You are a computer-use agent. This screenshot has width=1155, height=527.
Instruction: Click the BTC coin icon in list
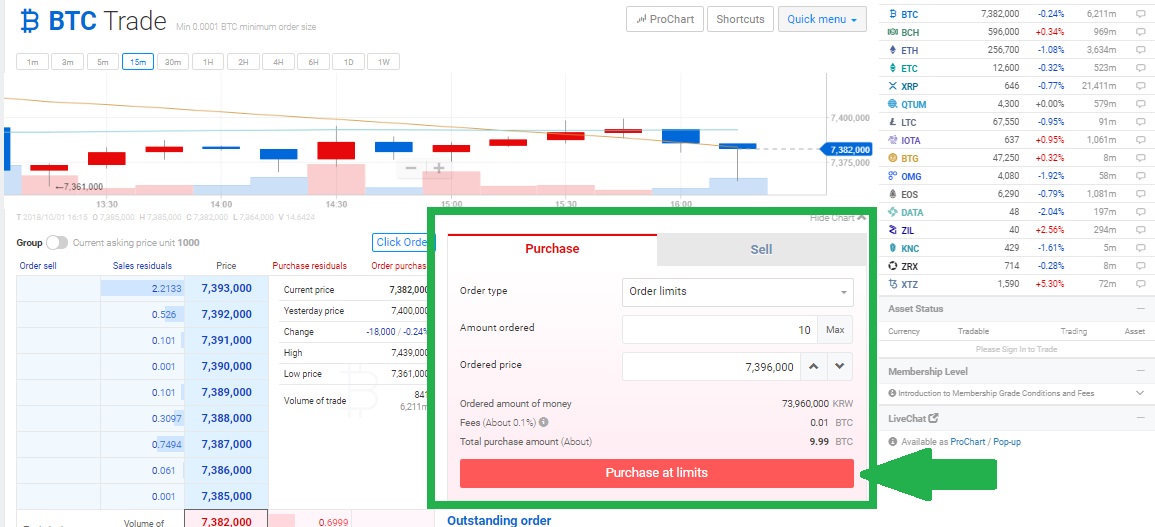tap(893, 14)
